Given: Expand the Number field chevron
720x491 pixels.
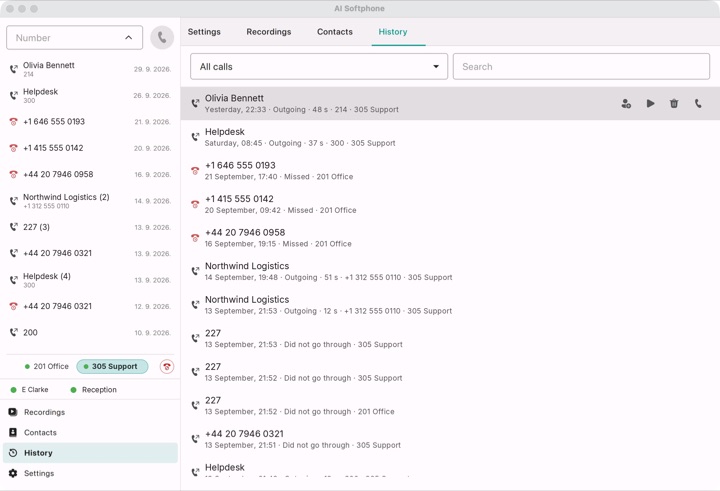Looking at the screenshot, I should (x=129, y=38).
